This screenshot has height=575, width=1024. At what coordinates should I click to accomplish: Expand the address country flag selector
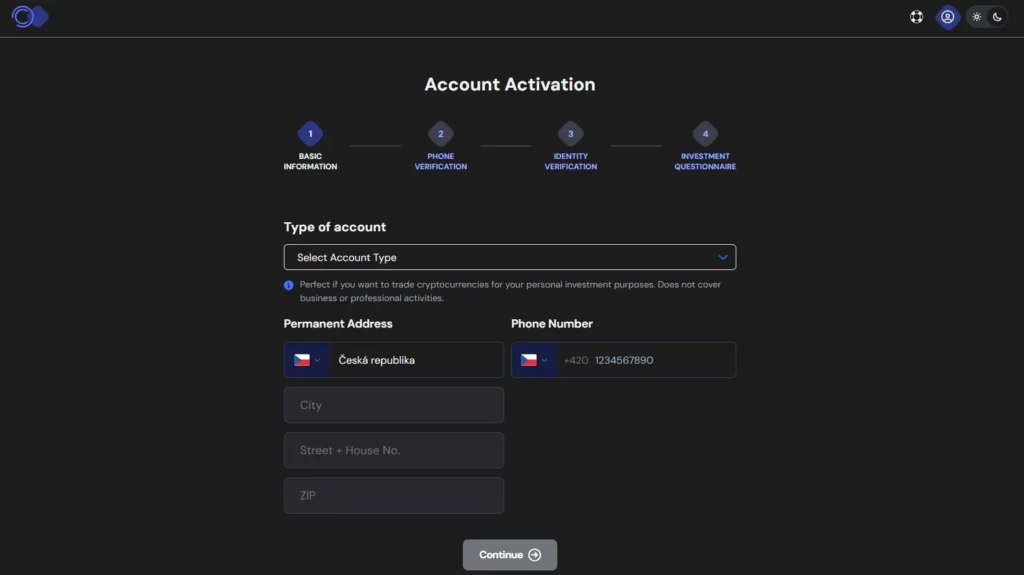[307, 360]
